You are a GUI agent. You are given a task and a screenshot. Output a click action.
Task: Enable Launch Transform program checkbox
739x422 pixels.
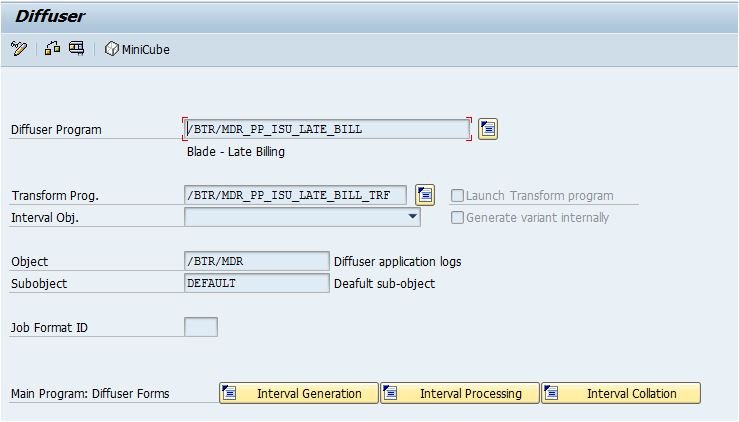[458, 196]
